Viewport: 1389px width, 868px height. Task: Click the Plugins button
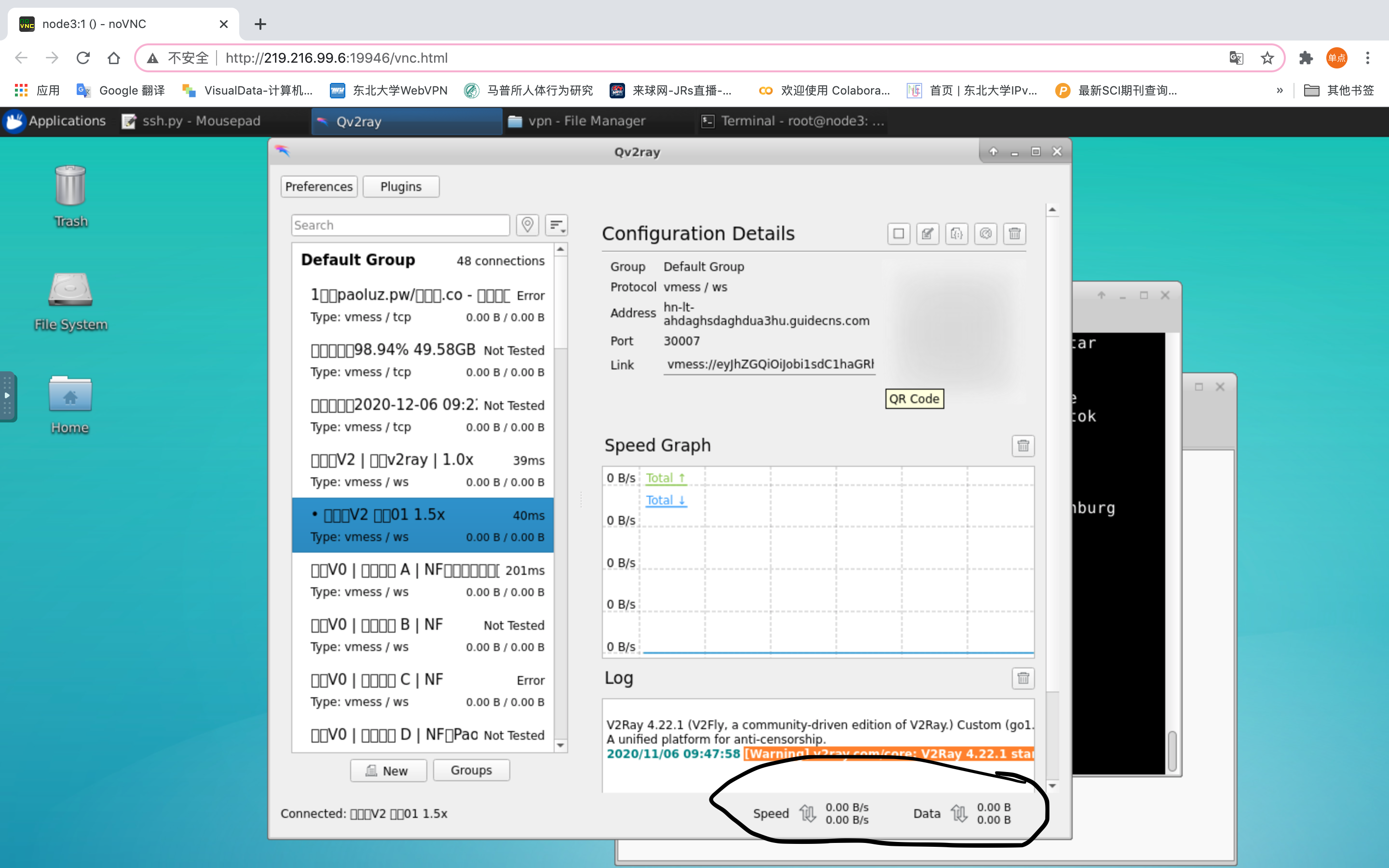(x=401, y=187)
